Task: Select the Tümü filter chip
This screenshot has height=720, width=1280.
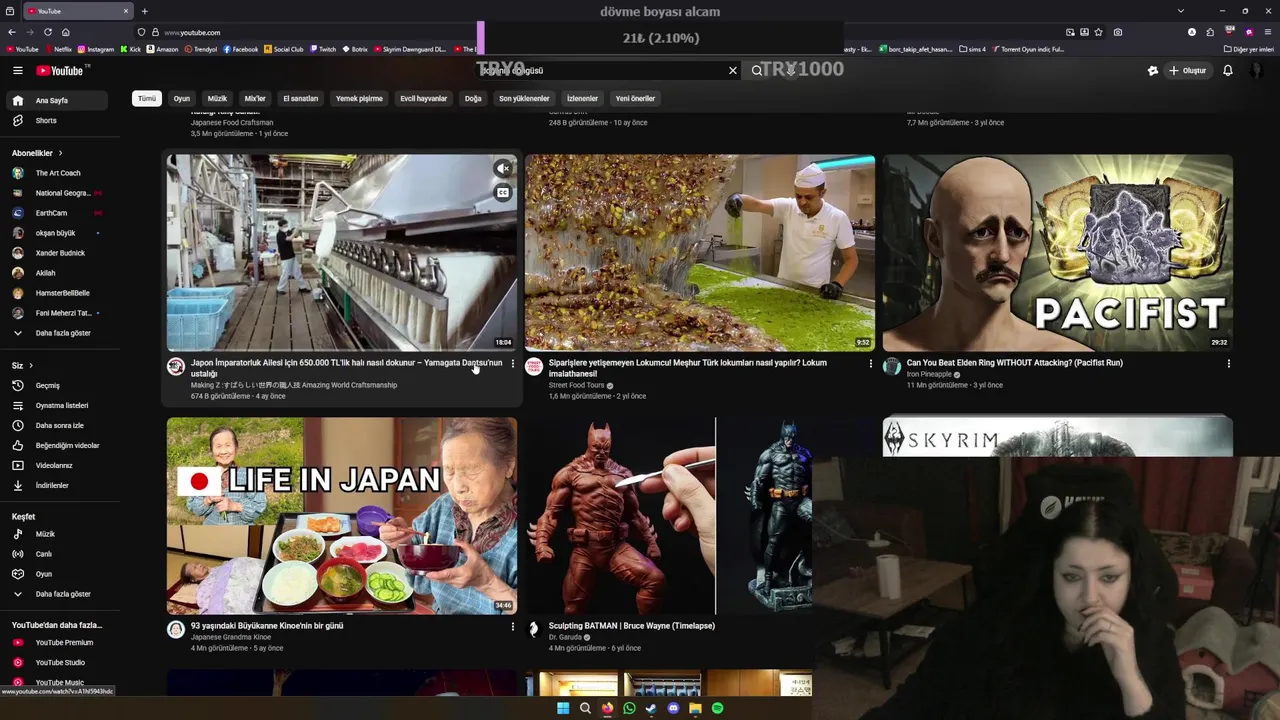Action: coord(147,98)
